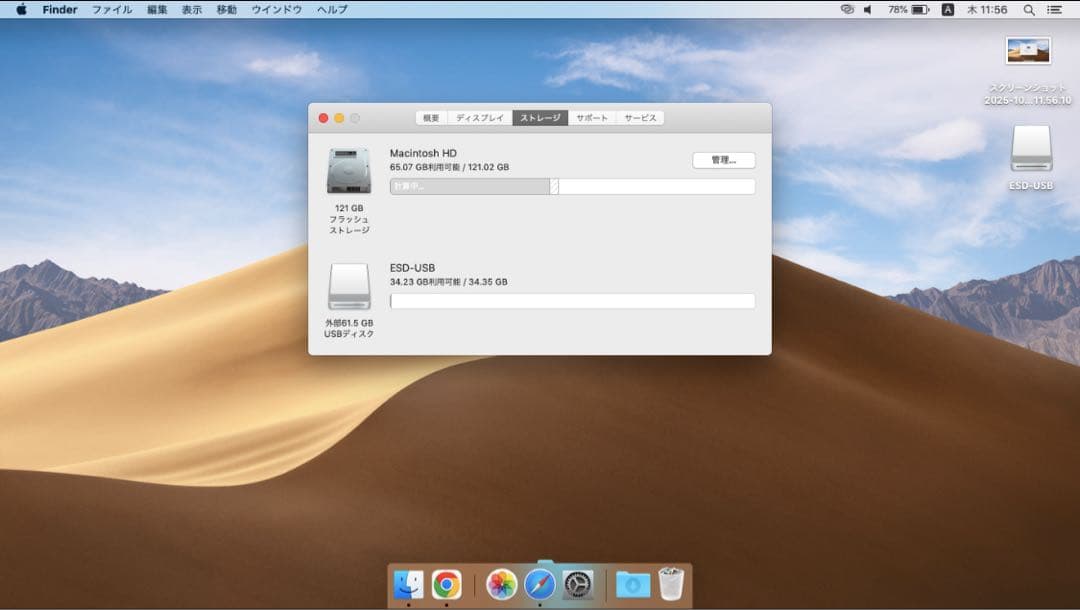Open the 編集 menu
1080x610 pixels.
pos(157,10)
